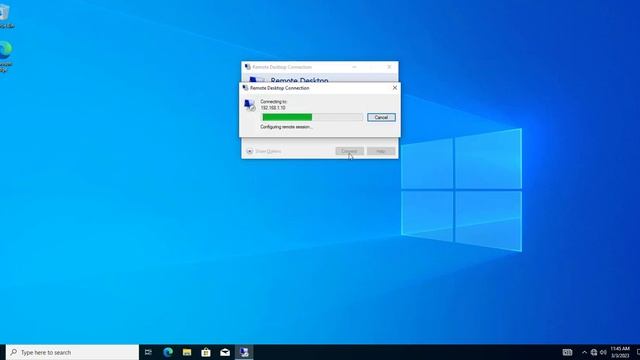Click the IP address 192.168.1.10 text
640x360 pixels.
[273, 108]
